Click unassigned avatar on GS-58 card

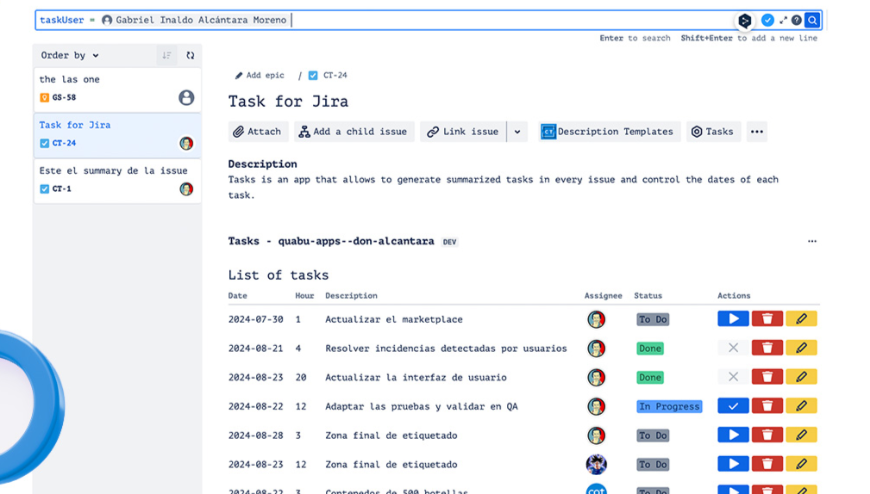pos(186,98)
